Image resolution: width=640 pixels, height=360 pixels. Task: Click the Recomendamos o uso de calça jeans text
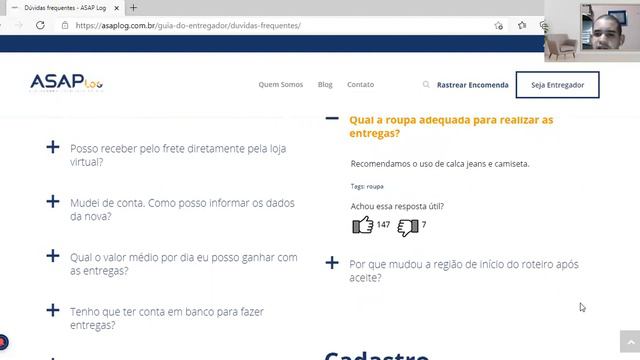(x=440, y=164)
